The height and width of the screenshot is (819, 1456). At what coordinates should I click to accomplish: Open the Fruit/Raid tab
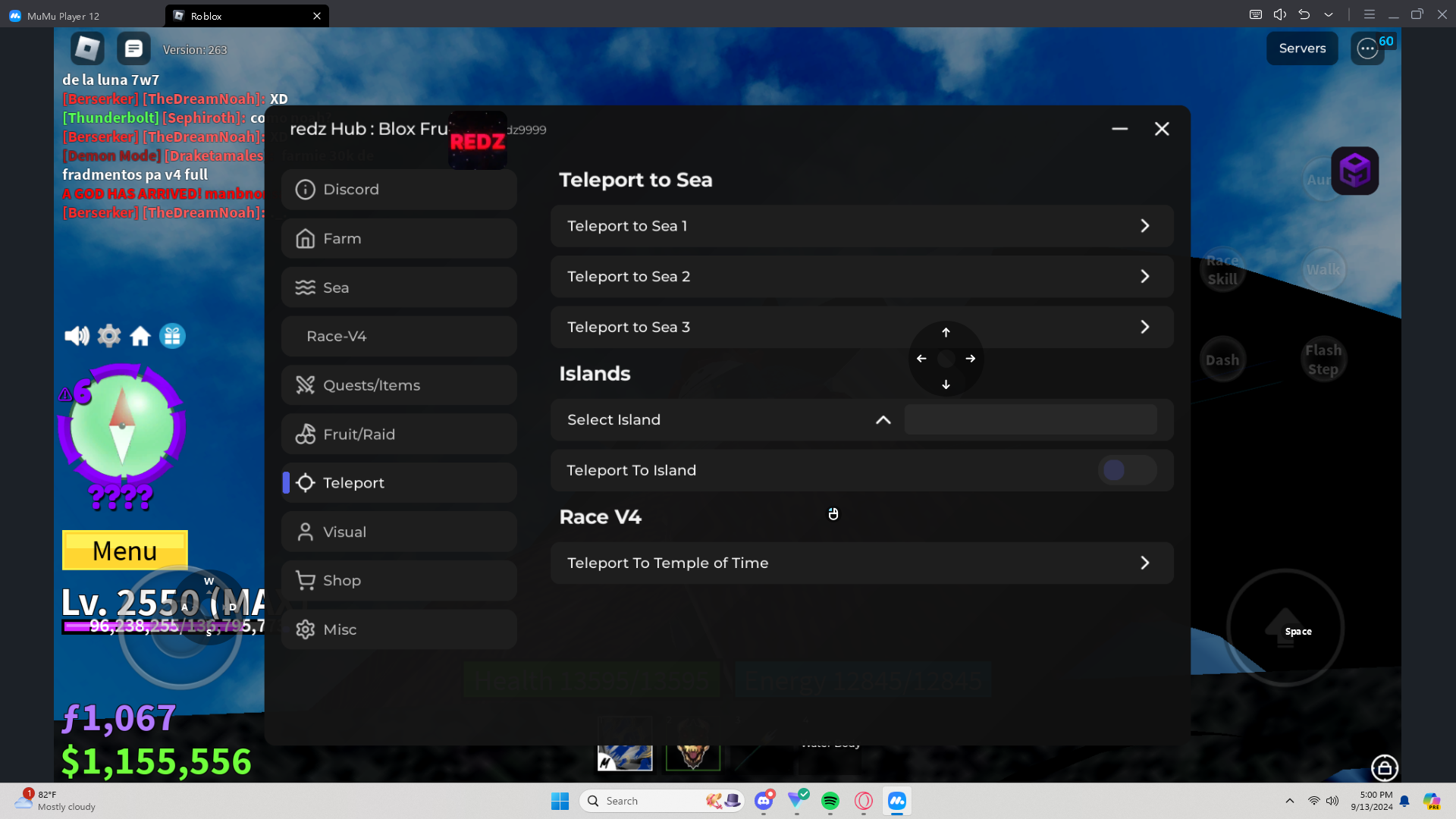pos(399,435)
